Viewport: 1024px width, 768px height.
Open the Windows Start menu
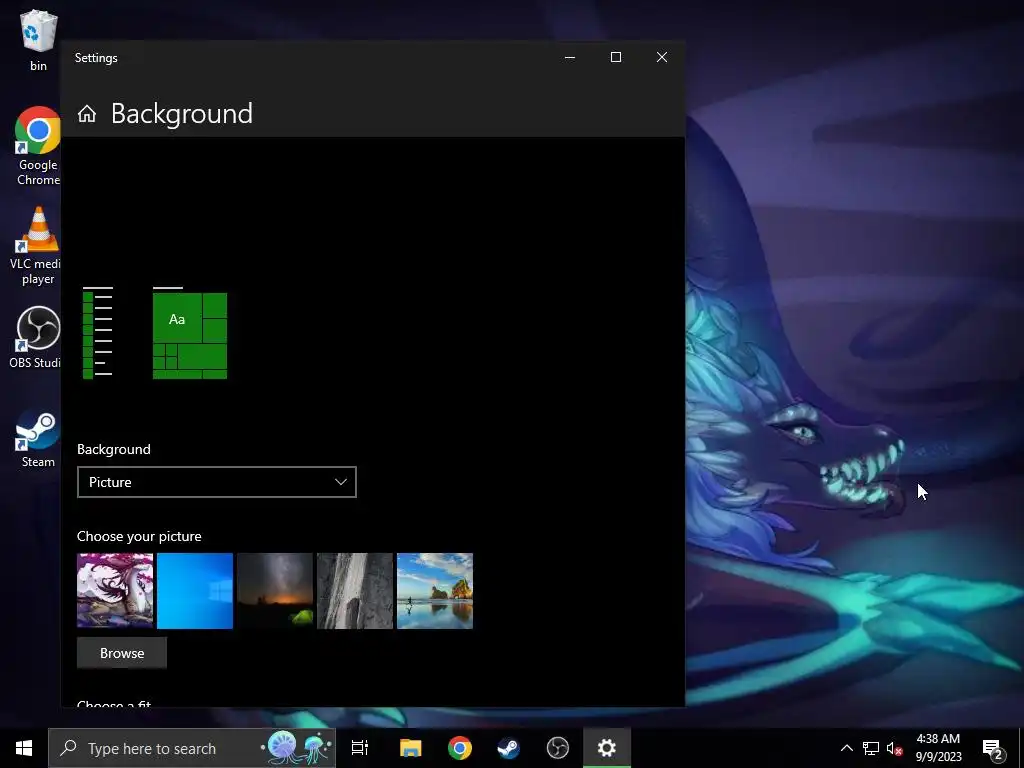click(x=24, y=748)
